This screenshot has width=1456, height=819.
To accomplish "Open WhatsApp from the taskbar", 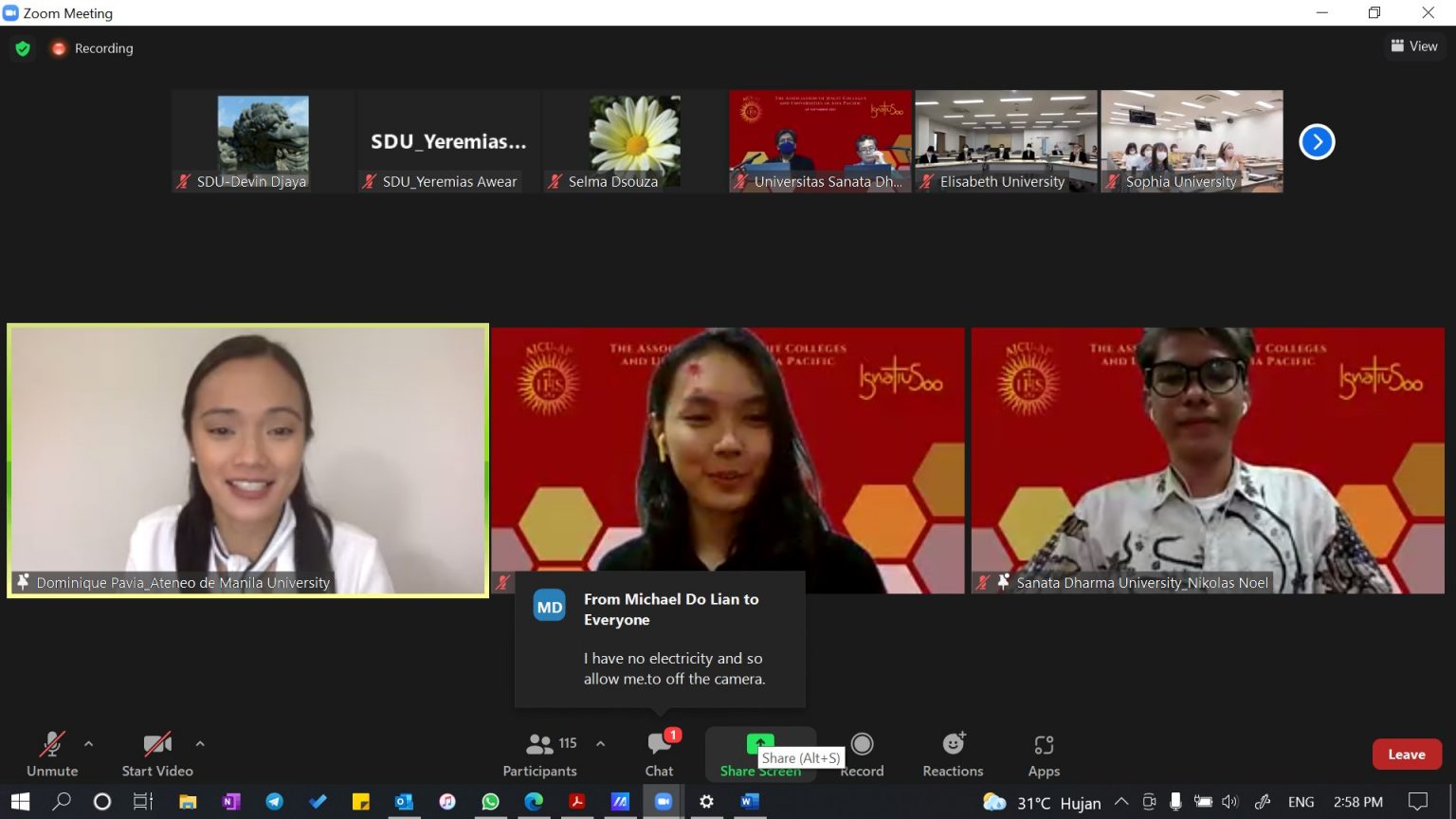I will [x=490, y=802].
